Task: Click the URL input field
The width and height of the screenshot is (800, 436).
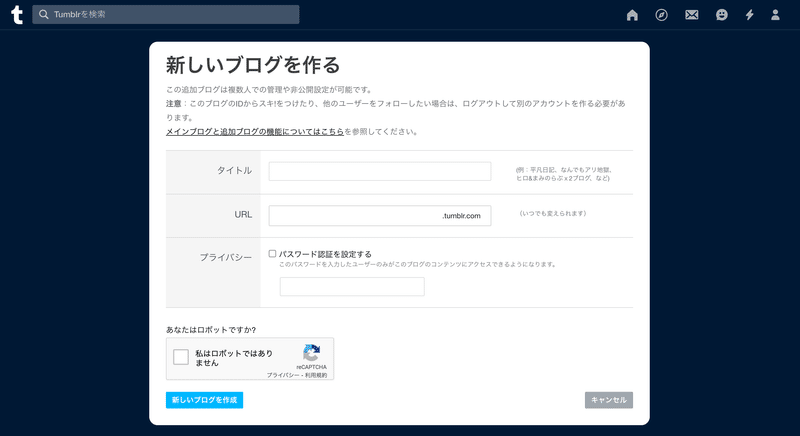Action: pyautogui.click(x=380, y=216)
